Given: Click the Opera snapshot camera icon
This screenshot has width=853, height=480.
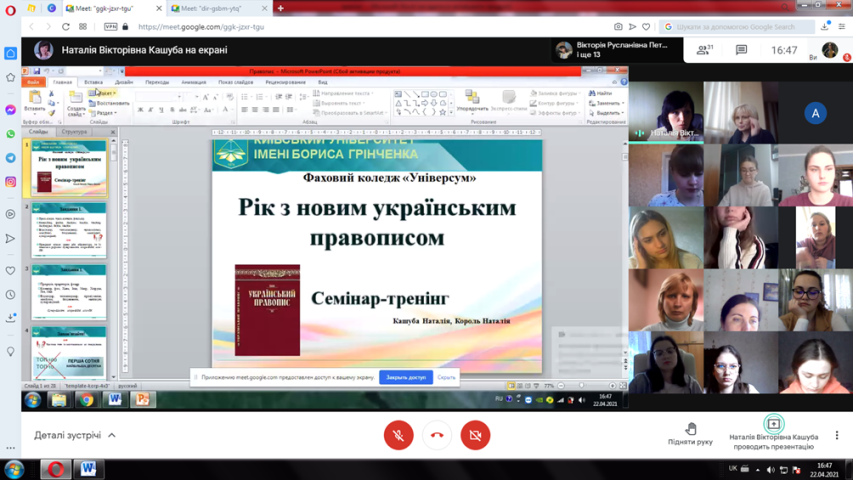Looking at the screenshot, I should (618, 27).
